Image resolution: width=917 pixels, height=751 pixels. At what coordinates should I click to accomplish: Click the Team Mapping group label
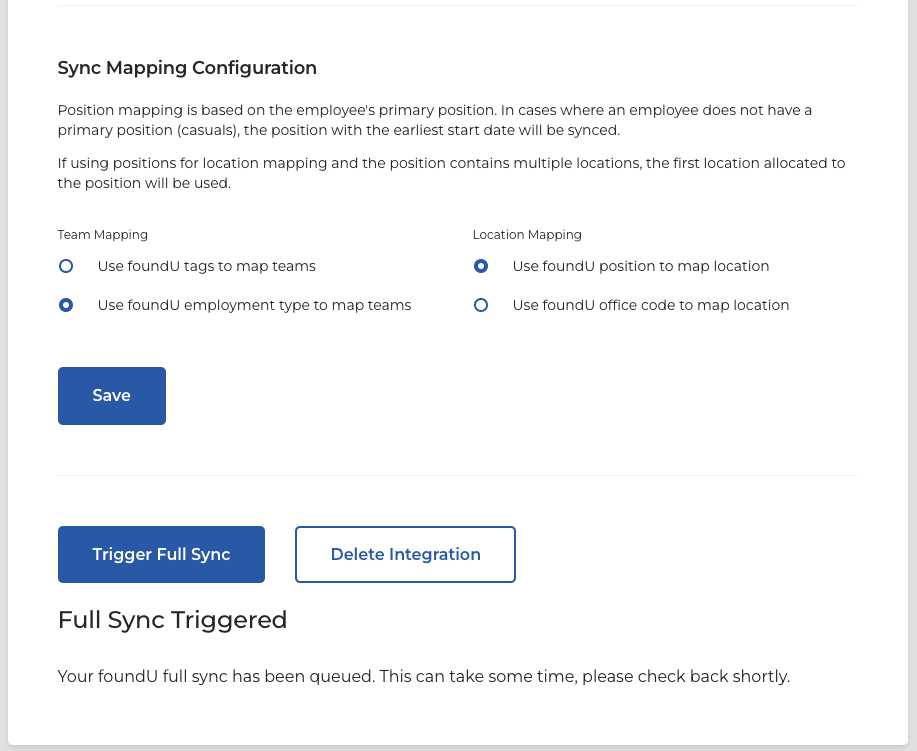click(103, 235)
